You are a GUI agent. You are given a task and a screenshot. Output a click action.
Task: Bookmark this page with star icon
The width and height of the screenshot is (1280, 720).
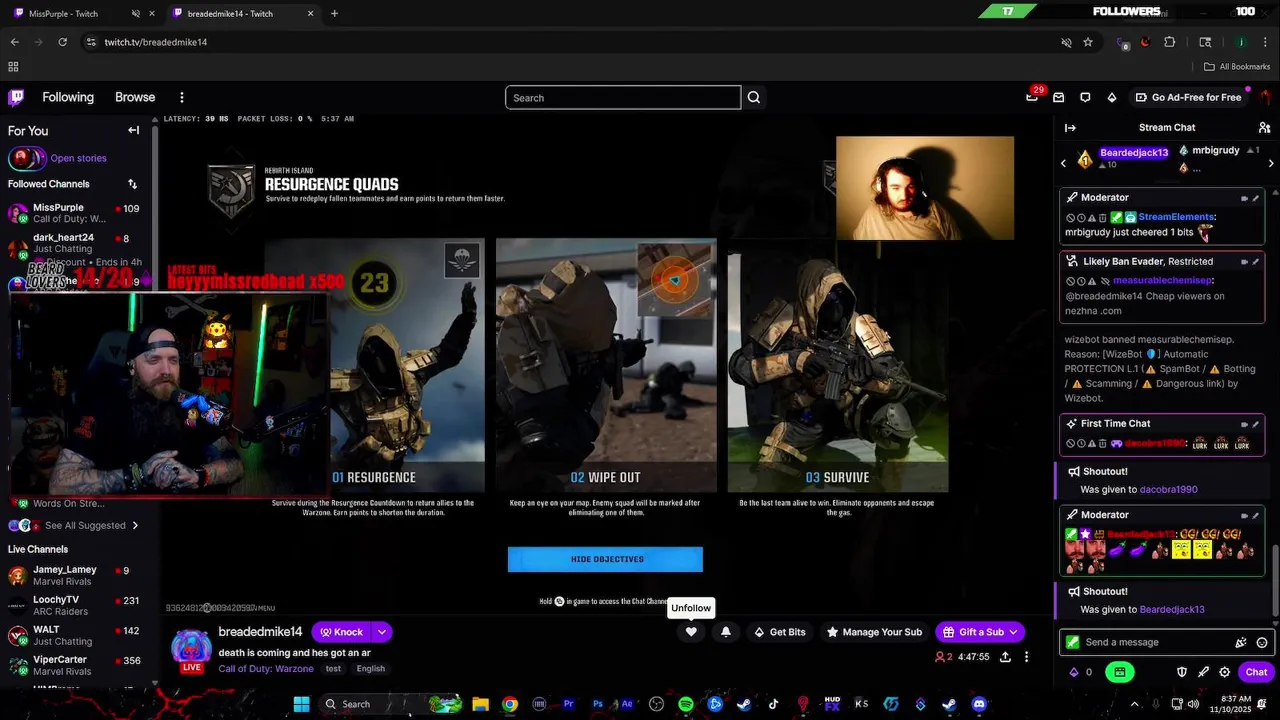pos(1088,42)
